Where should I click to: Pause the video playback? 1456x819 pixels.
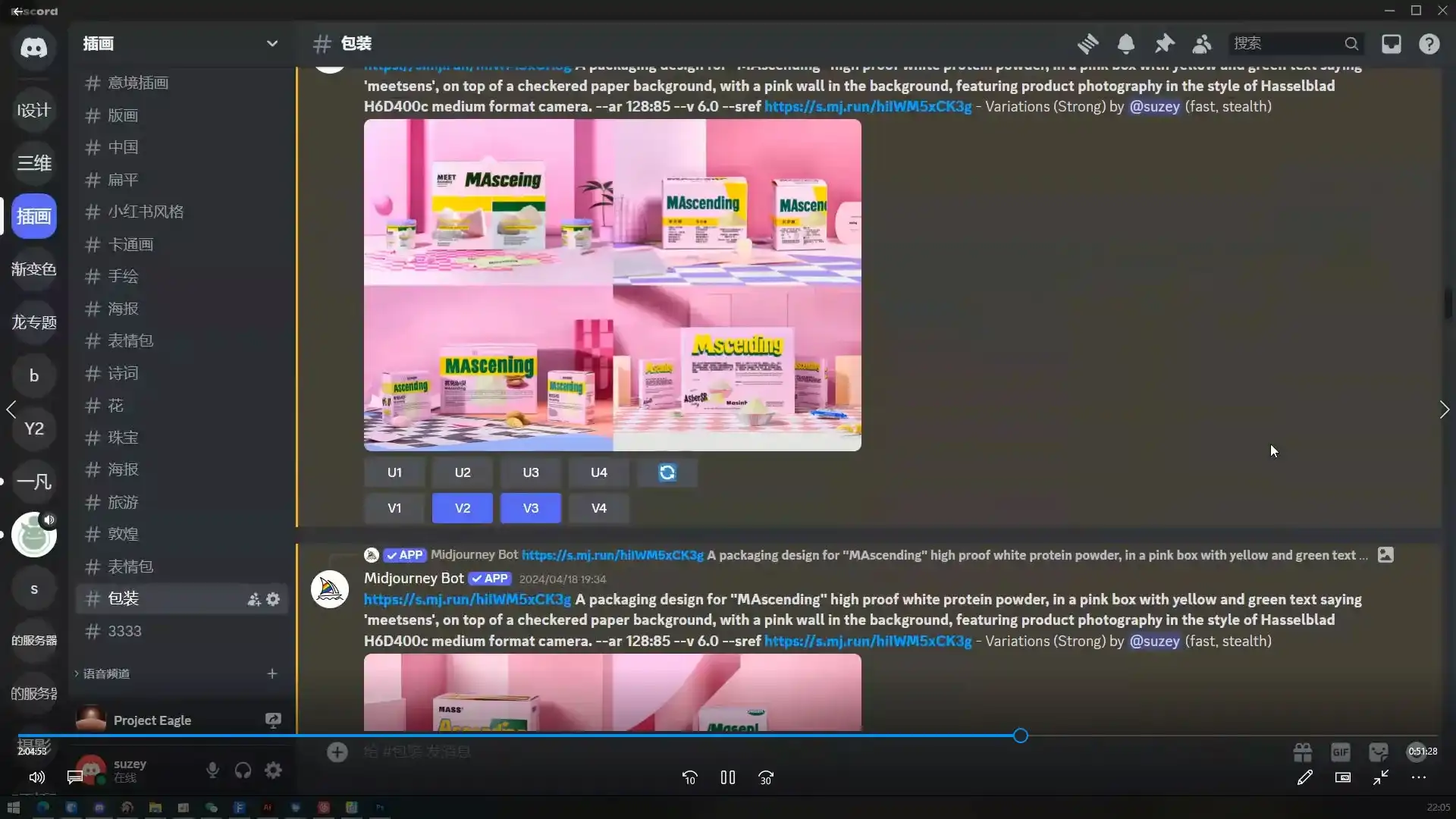727,777
